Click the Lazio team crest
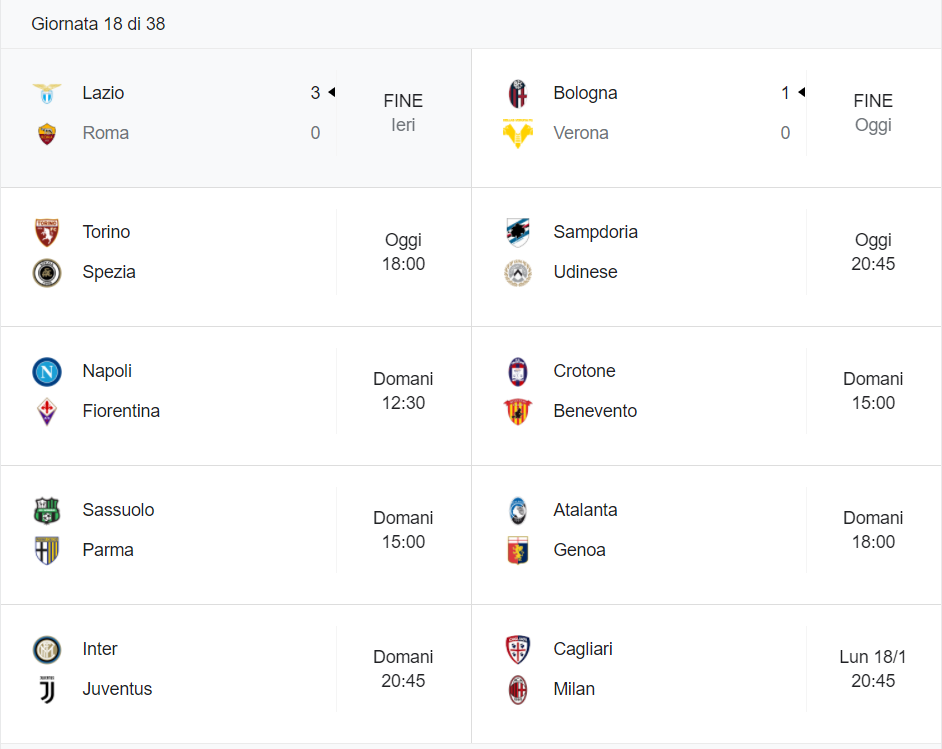 click(47, 94)
